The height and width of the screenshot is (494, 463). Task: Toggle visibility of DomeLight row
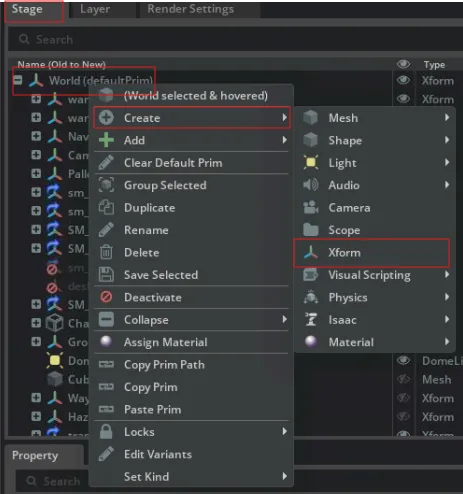click(x=403, y=360)
